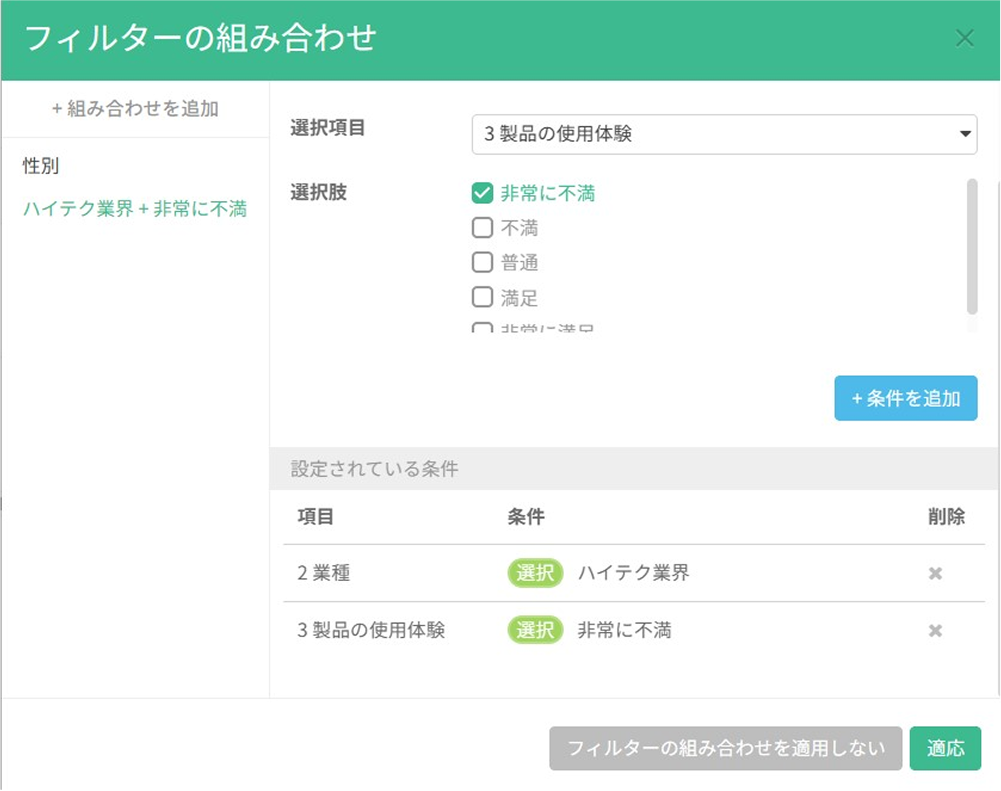Screen dimensions: 1001x791
Task: Click the 選択 badge next to 非常に不満 condition
Action: 535,631
